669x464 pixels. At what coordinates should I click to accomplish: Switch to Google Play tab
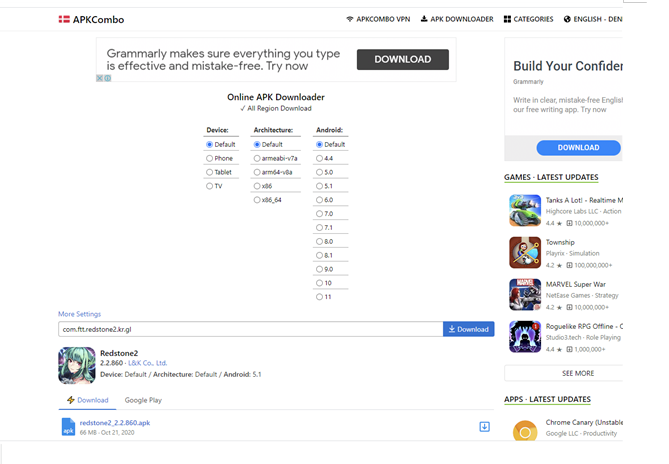(143, 400)
